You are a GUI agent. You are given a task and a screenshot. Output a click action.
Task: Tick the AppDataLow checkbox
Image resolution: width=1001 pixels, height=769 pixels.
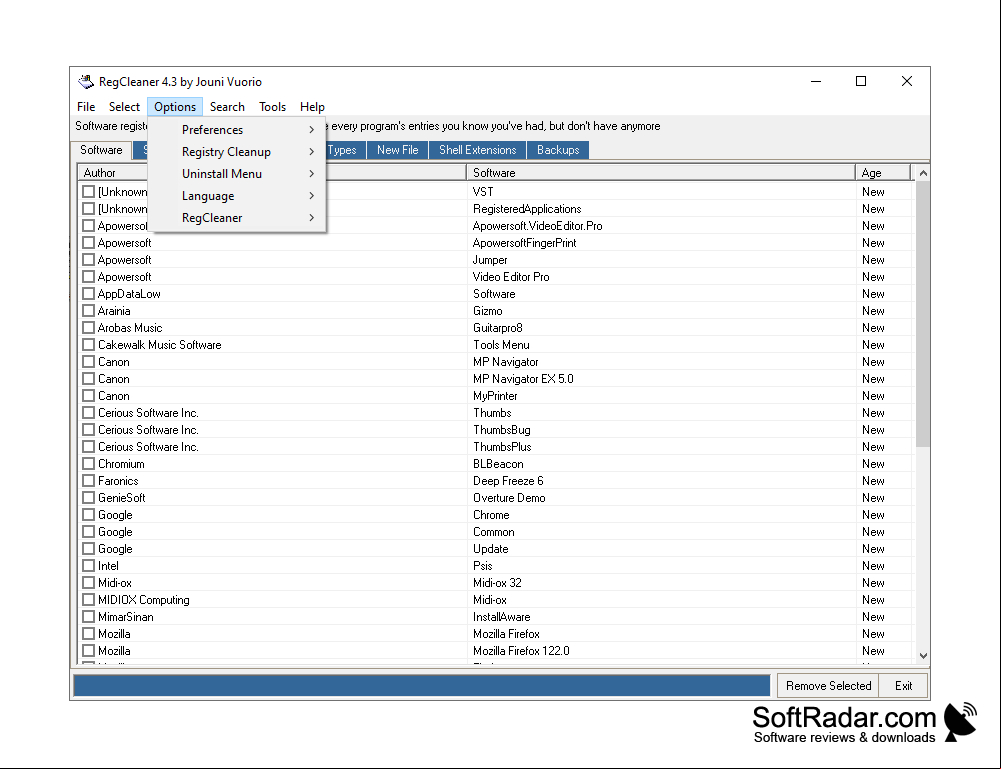pyautogui.click(x=89, y=294)
